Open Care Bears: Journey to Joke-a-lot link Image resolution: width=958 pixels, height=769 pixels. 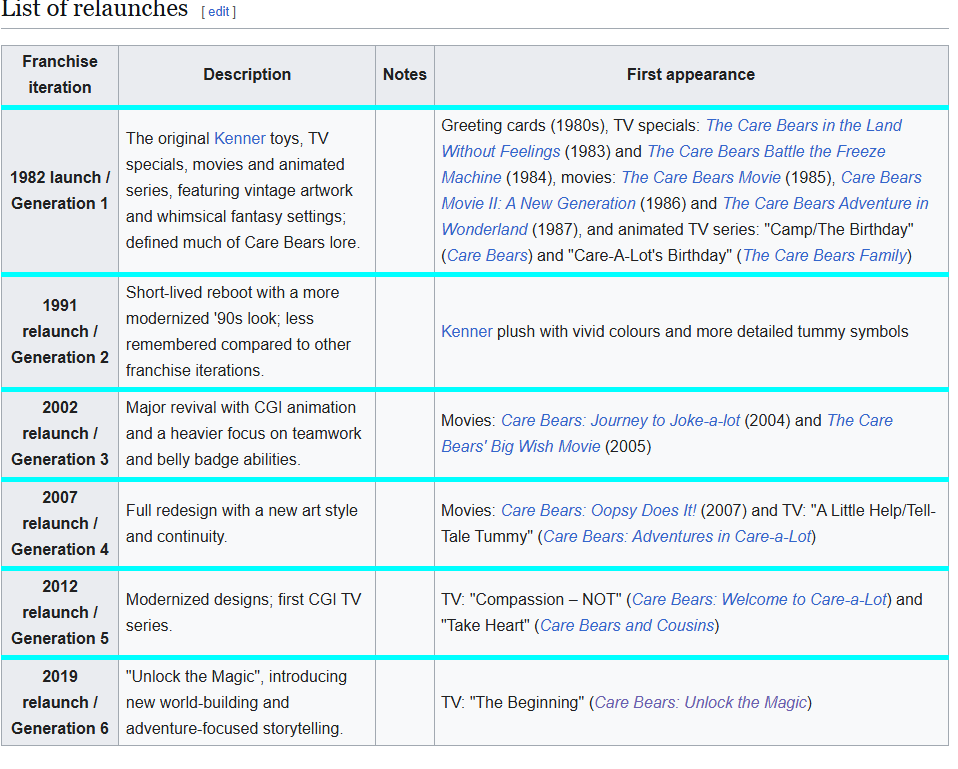620,421
